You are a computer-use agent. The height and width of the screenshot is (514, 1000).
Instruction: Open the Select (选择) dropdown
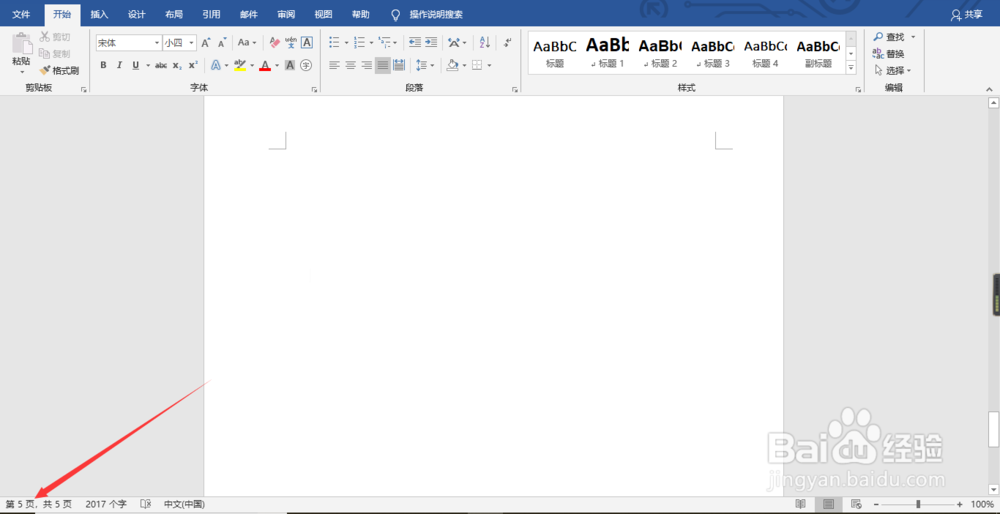pos(893,70)
